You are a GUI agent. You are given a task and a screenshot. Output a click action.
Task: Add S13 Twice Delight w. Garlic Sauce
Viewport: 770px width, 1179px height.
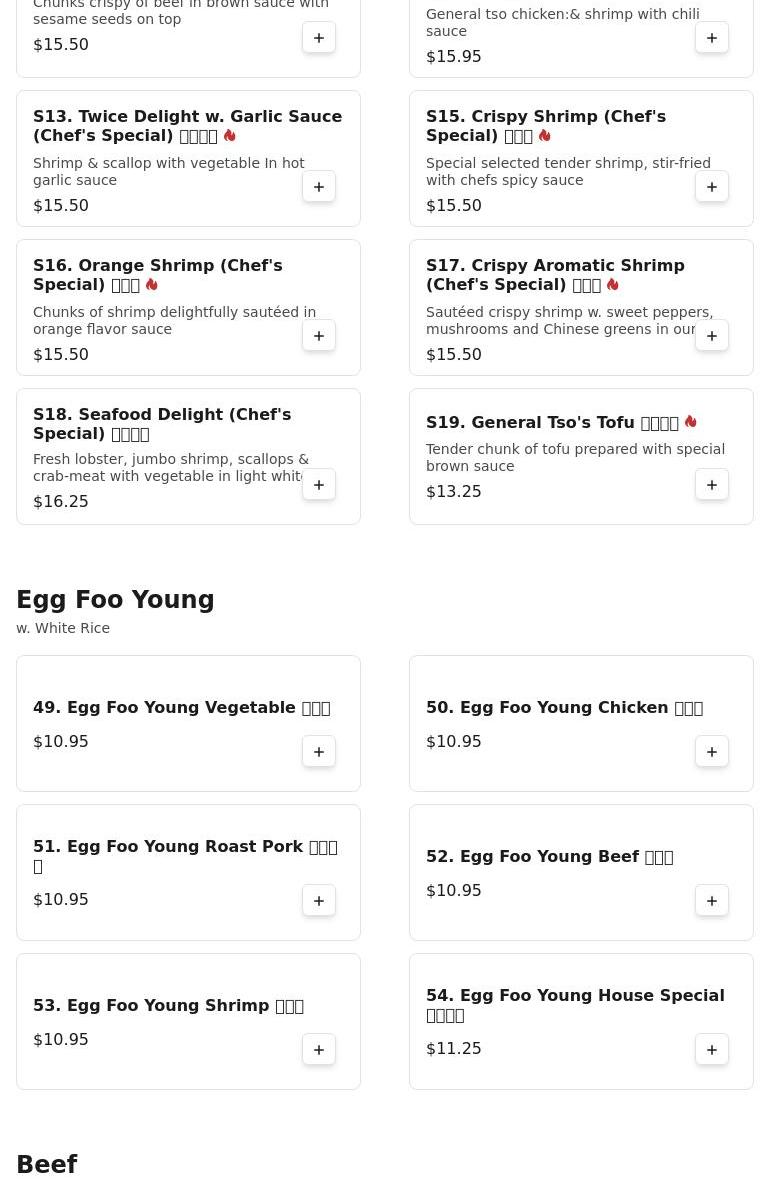coord(319,187)
